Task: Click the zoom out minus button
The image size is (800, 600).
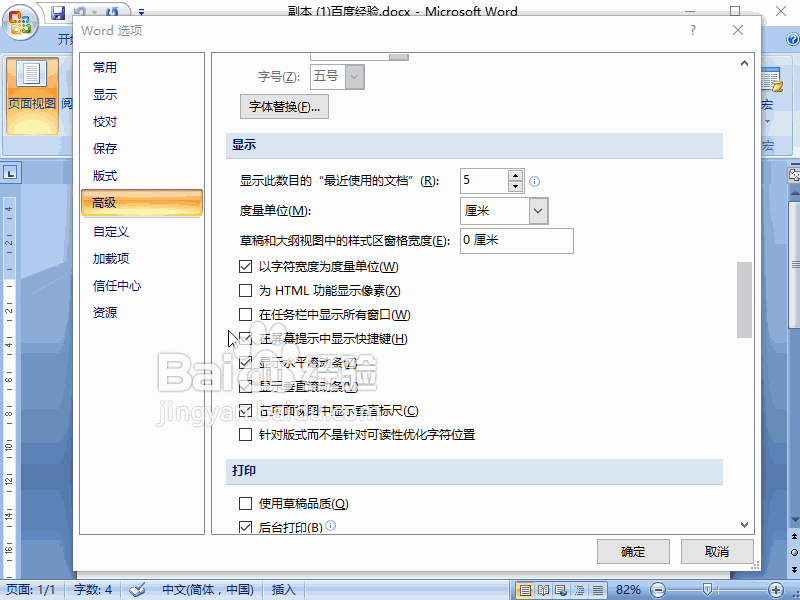Action: click(658, 590)
